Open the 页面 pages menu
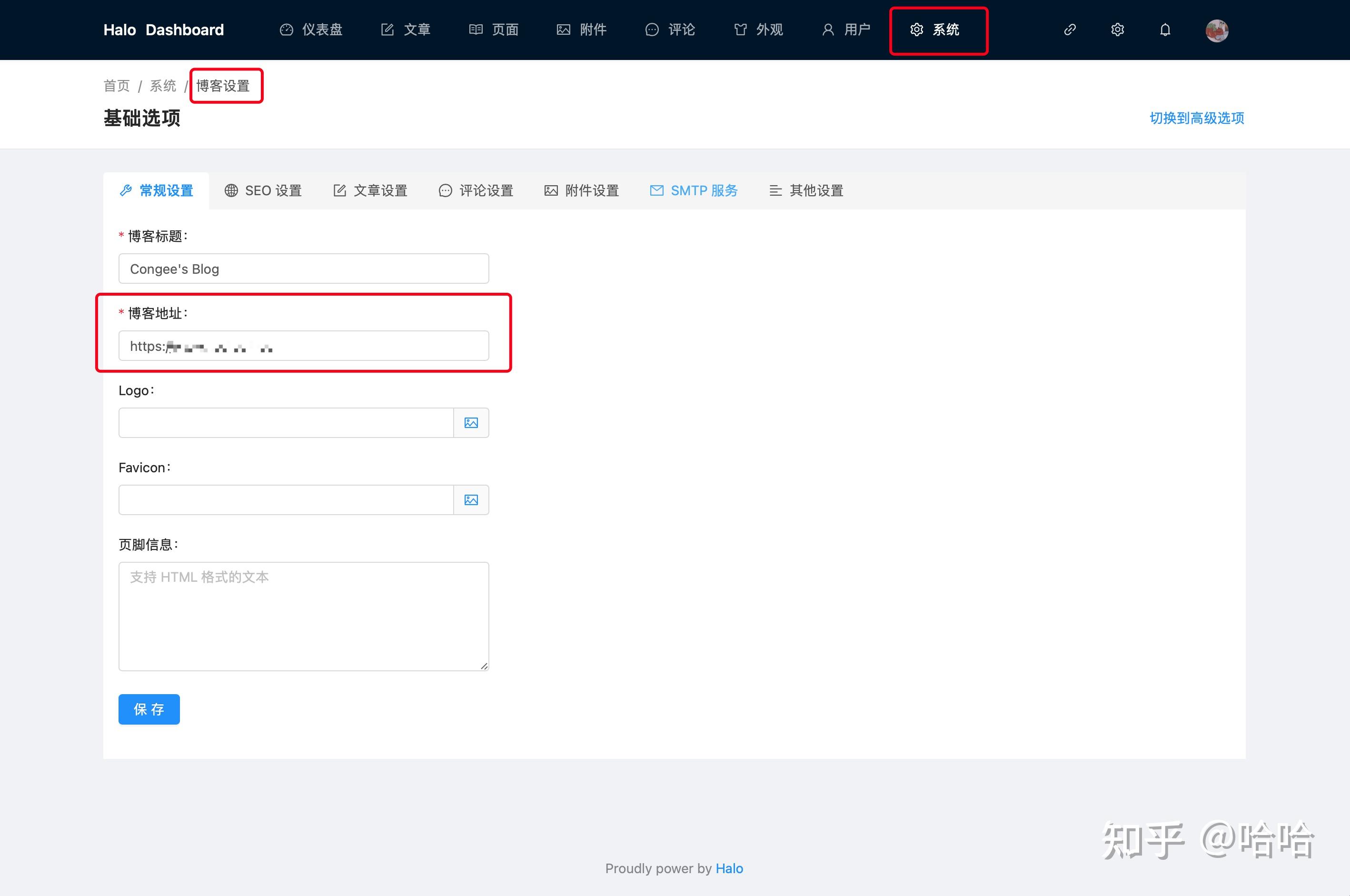1350x896 pixels. [x=494, y=30]
